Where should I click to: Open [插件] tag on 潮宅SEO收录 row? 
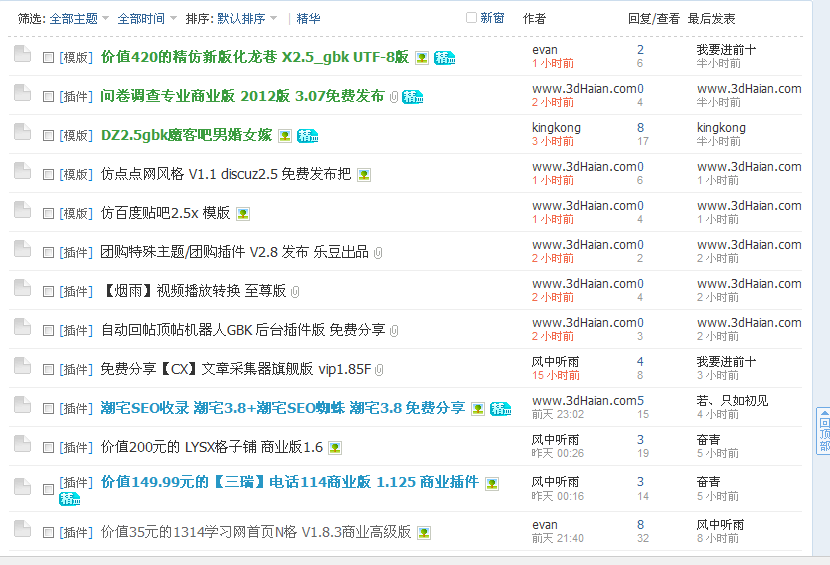coord(76,408)
